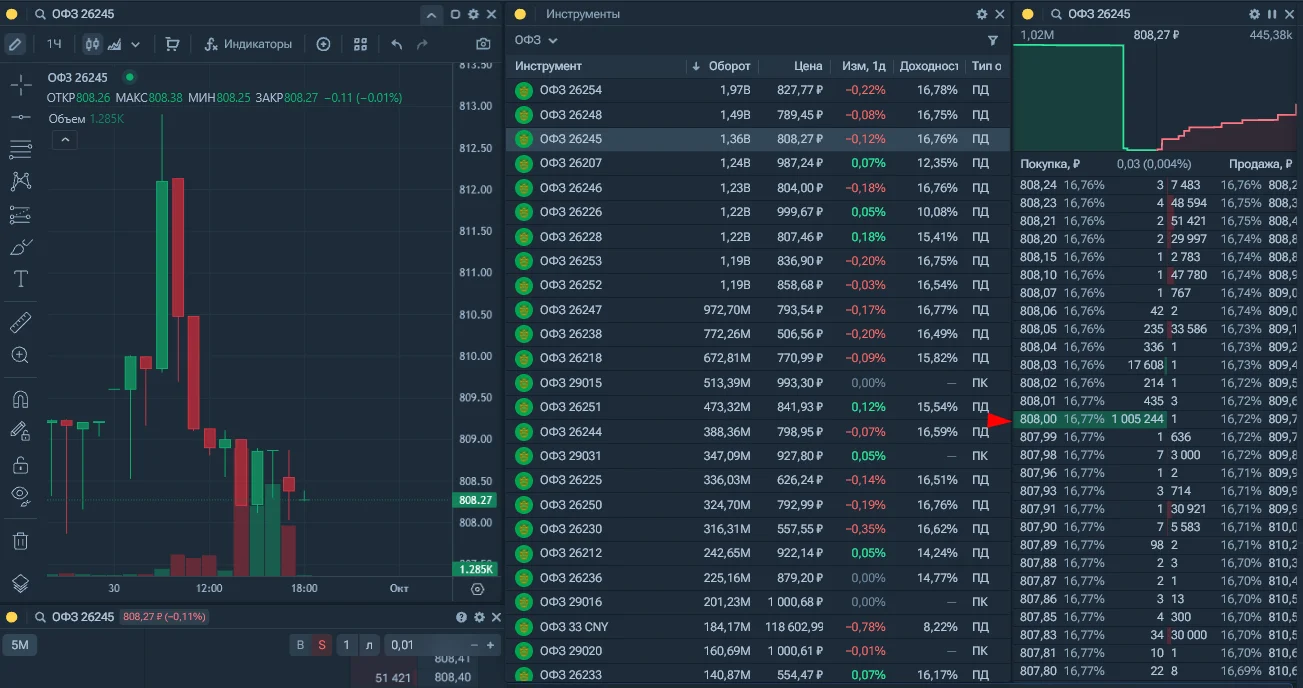Image resolution: width=1303 pixels, height=688 pixels.
Task: Open the 1Ч timeframe selector
Action: (54, 44)
